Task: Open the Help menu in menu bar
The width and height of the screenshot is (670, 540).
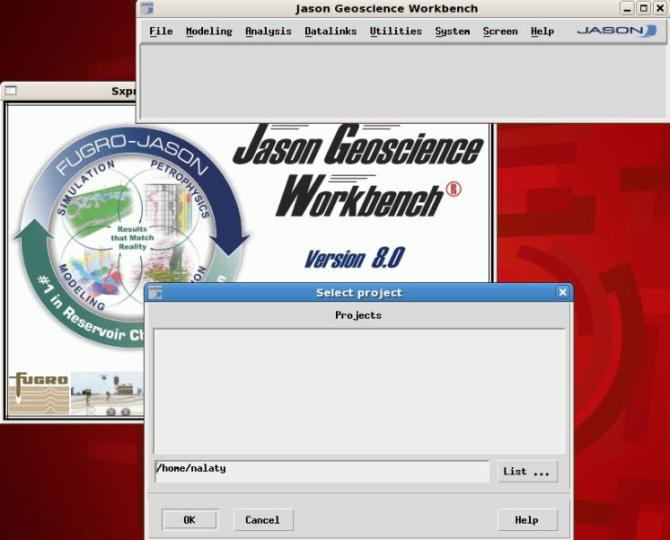Action: [x=542, y=31]
